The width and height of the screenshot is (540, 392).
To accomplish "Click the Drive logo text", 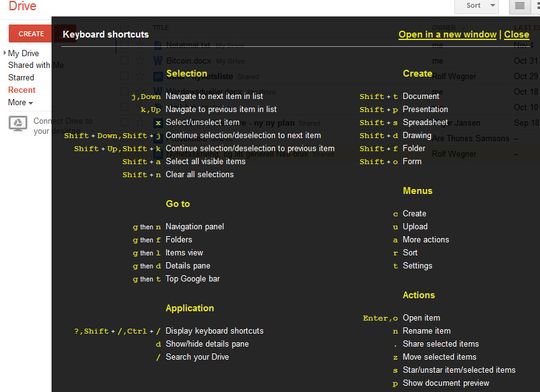I will click(x=22, y=6).
